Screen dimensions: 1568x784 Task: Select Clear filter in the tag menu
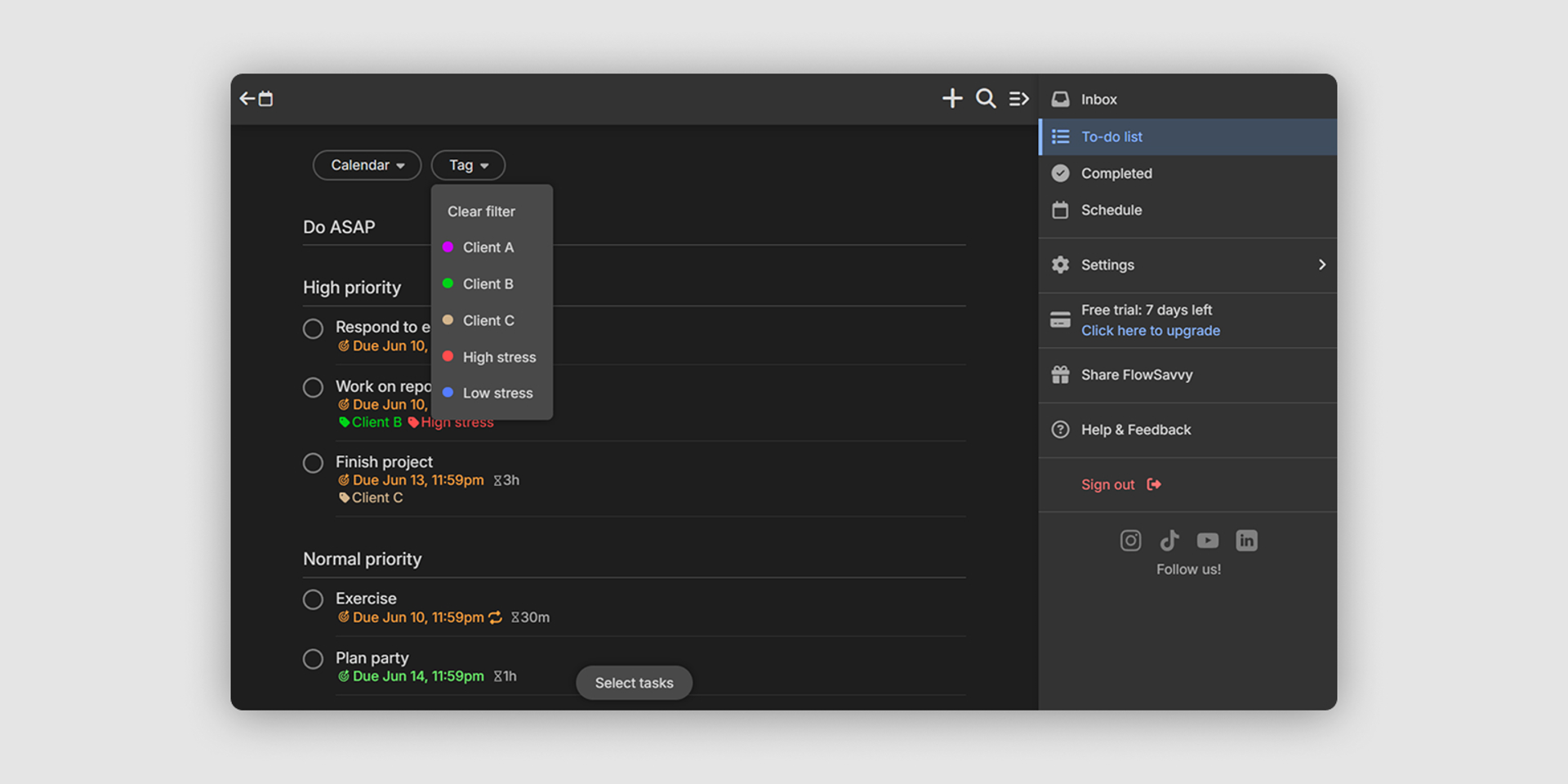coord(481,211)
